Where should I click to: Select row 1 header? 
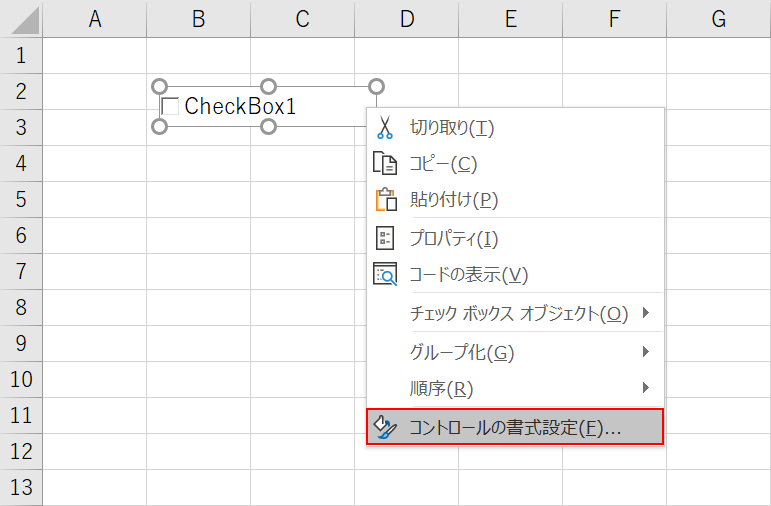click(21, 56)
